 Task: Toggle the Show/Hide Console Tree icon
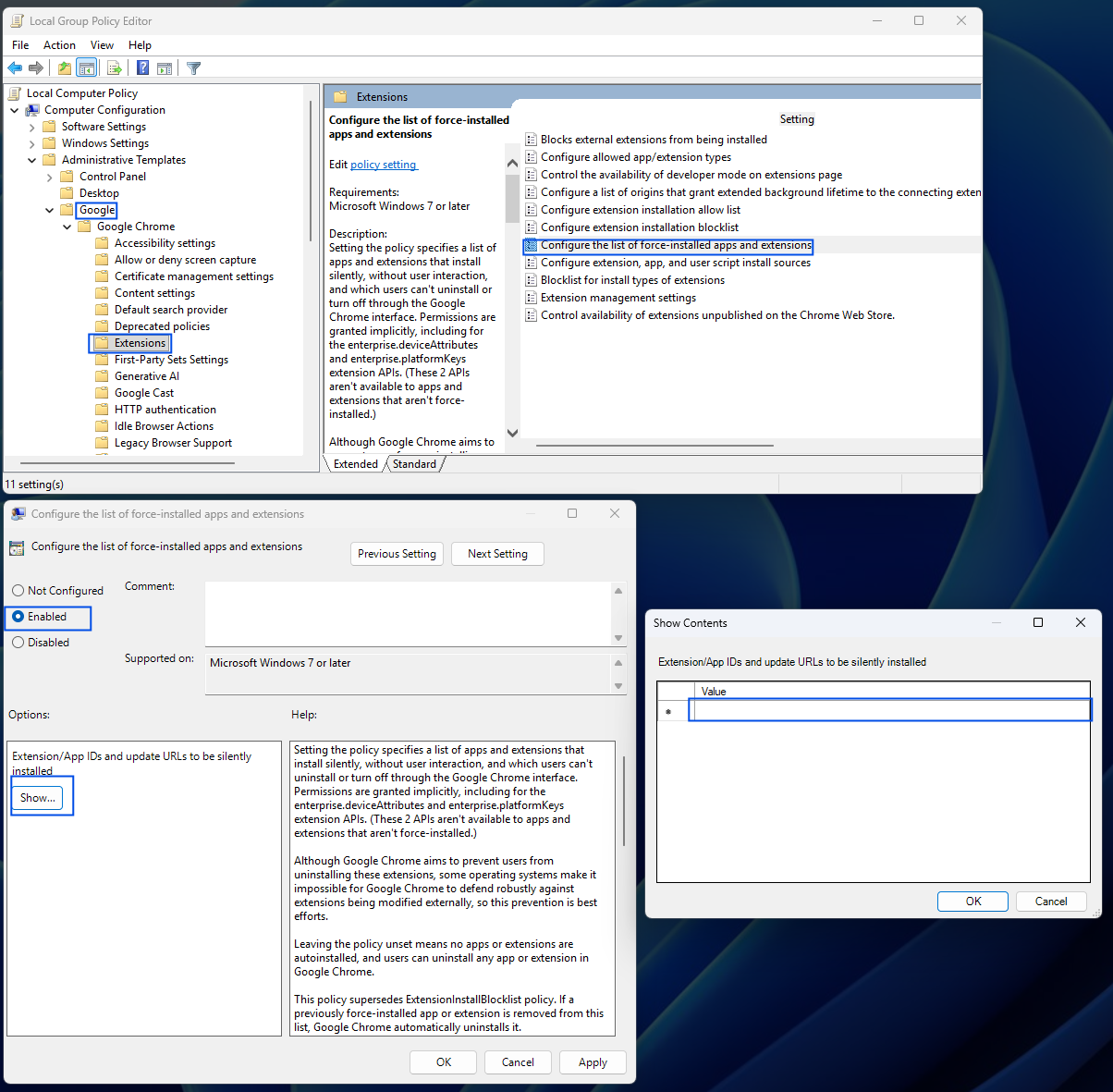[x=87, y=67]
